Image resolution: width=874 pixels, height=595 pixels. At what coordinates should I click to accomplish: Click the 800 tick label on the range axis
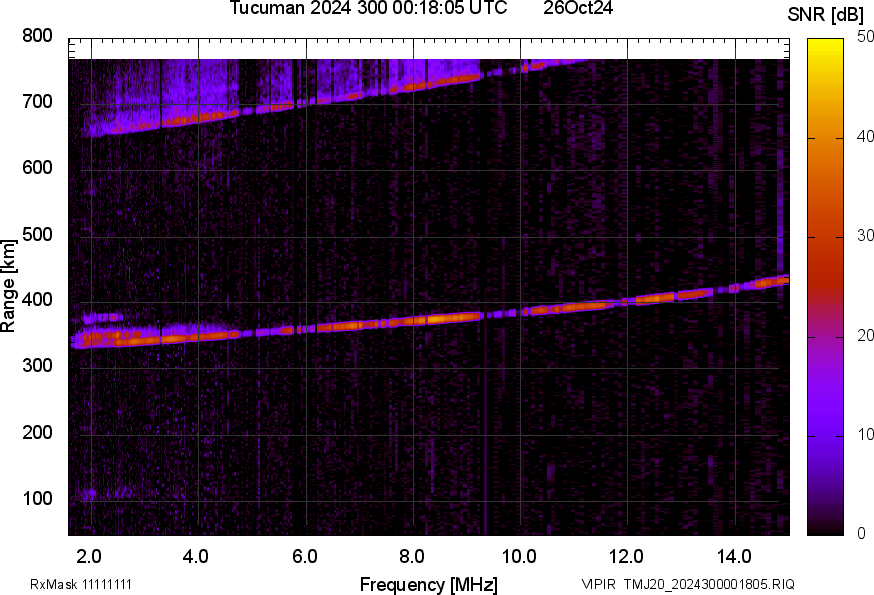(x=38, y=37)
